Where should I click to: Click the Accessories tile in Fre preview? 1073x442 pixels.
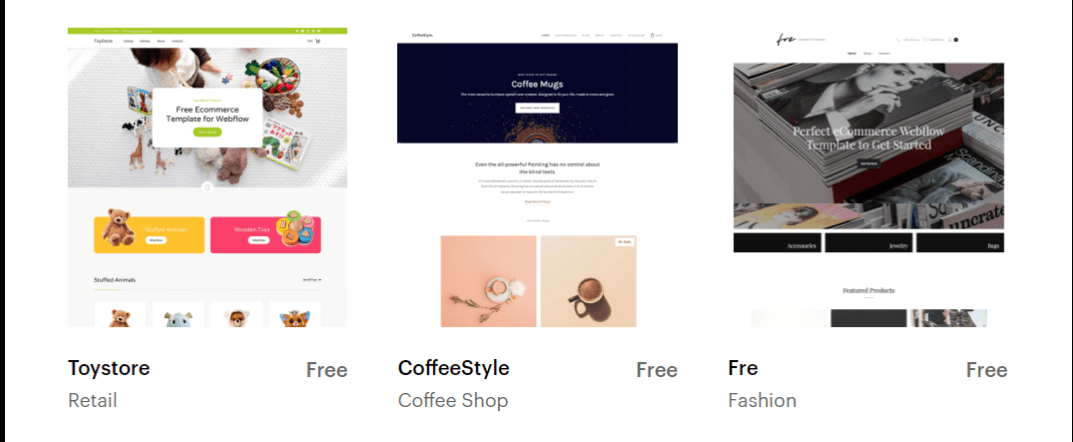point(777,243)
